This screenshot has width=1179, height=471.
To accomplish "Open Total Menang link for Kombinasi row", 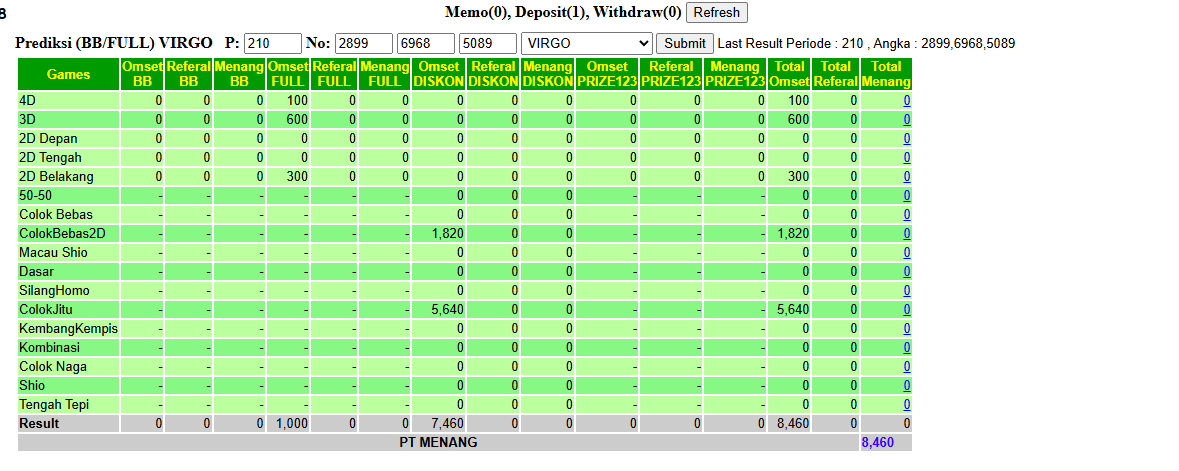I will [x=907, y=348].
